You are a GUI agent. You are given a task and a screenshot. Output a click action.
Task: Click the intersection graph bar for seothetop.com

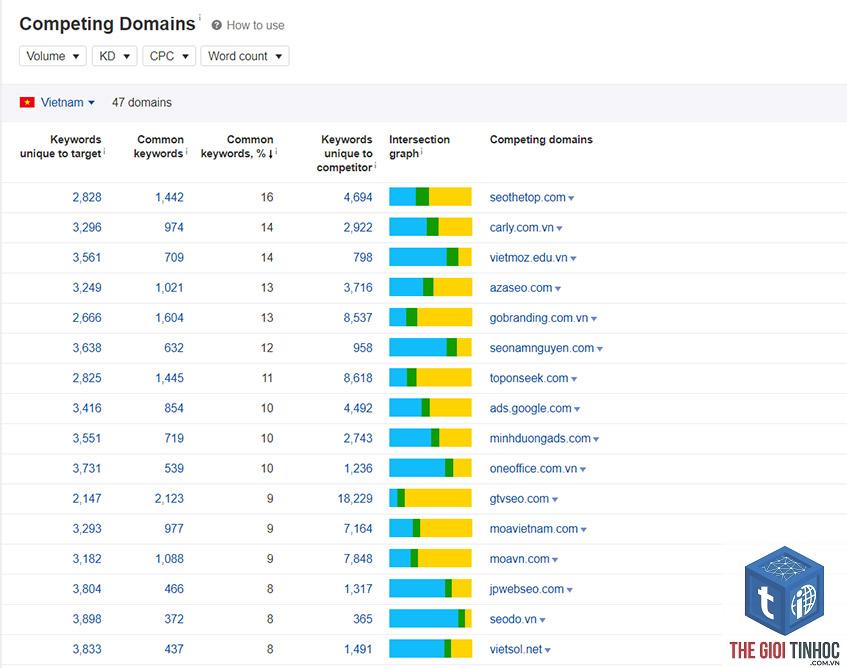430,197
